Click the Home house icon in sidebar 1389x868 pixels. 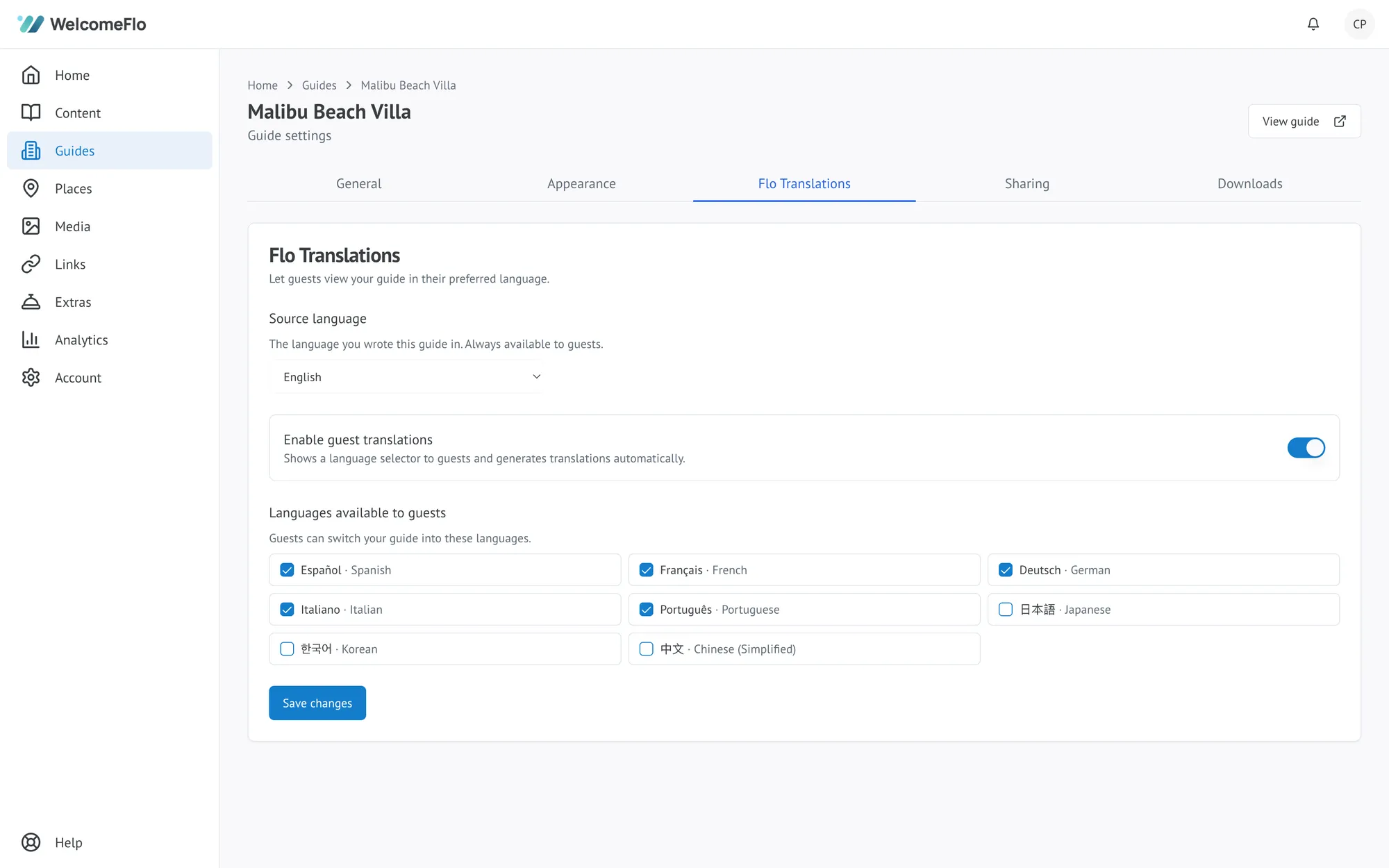(x=31, y=75)
